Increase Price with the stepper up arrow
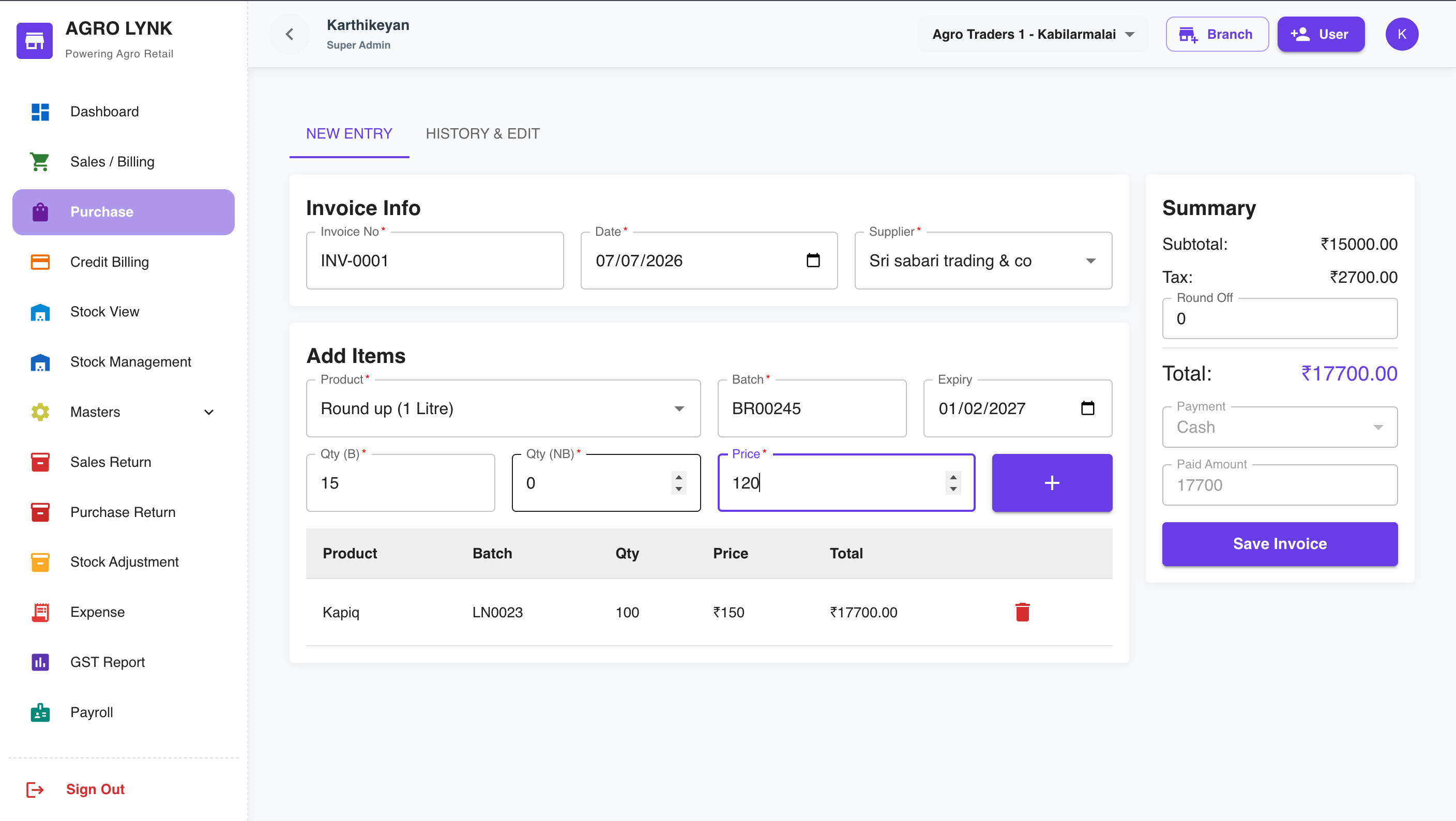Viewport: 1456px width, 821px height. click(x=953, y=477)
